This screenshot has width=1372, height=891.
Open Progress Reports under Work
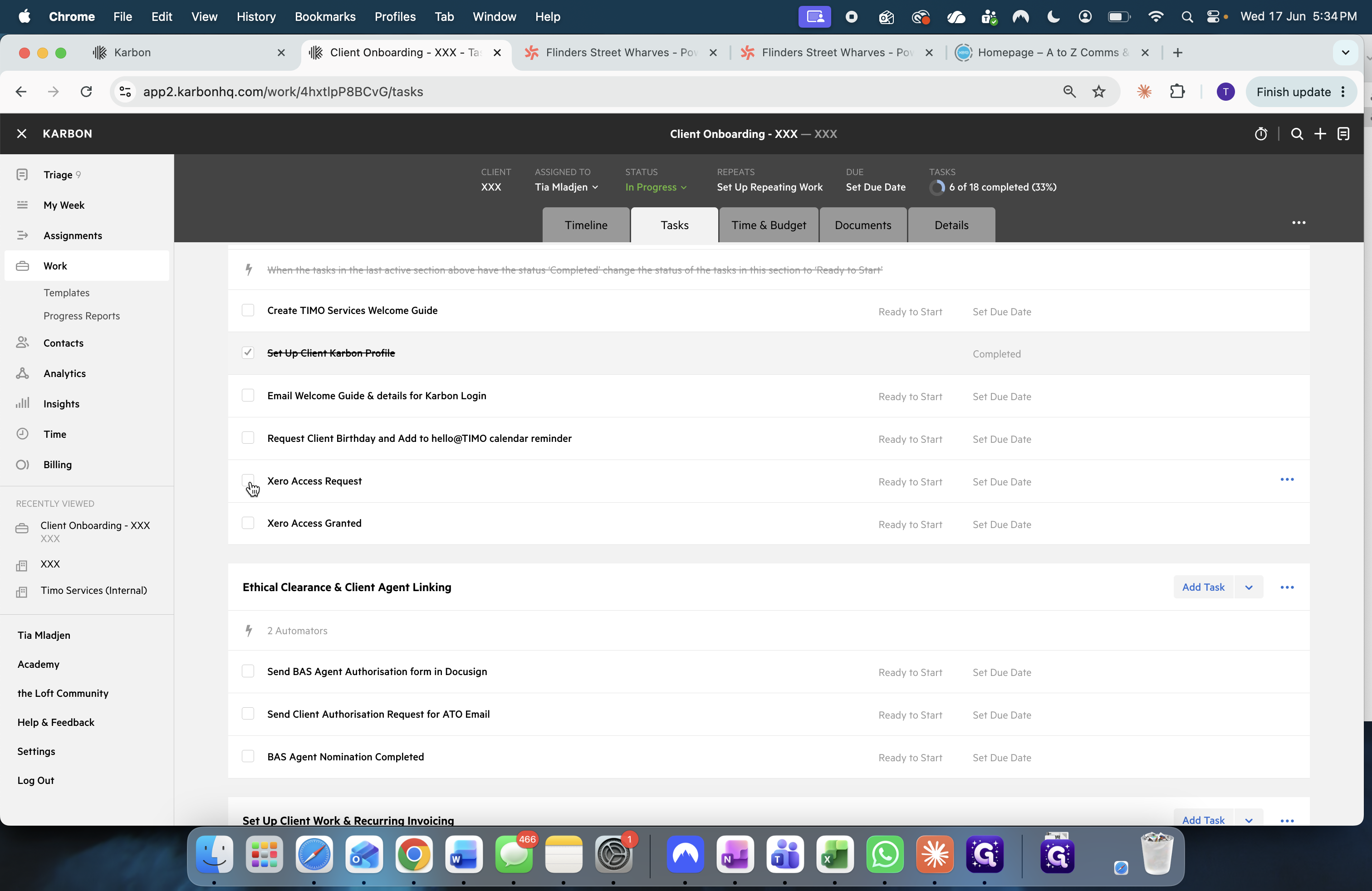pyautogui.click(x=81, y=316)
